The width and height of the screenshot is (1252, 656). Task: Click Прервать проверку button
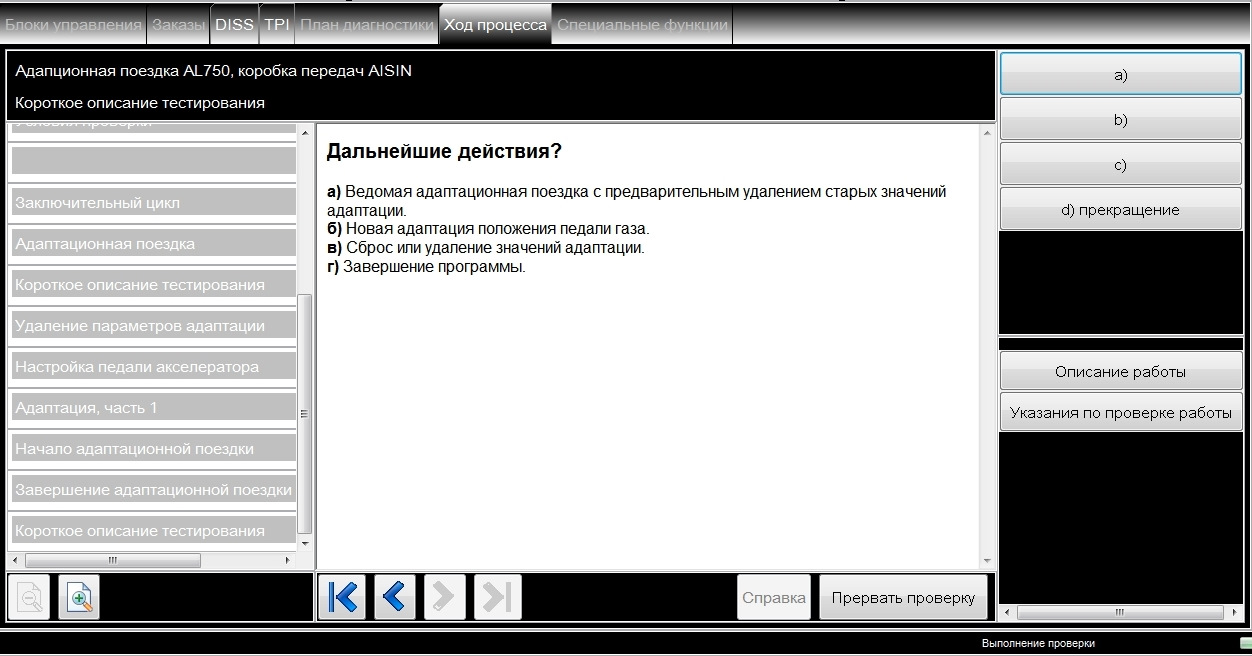(903, 598)
